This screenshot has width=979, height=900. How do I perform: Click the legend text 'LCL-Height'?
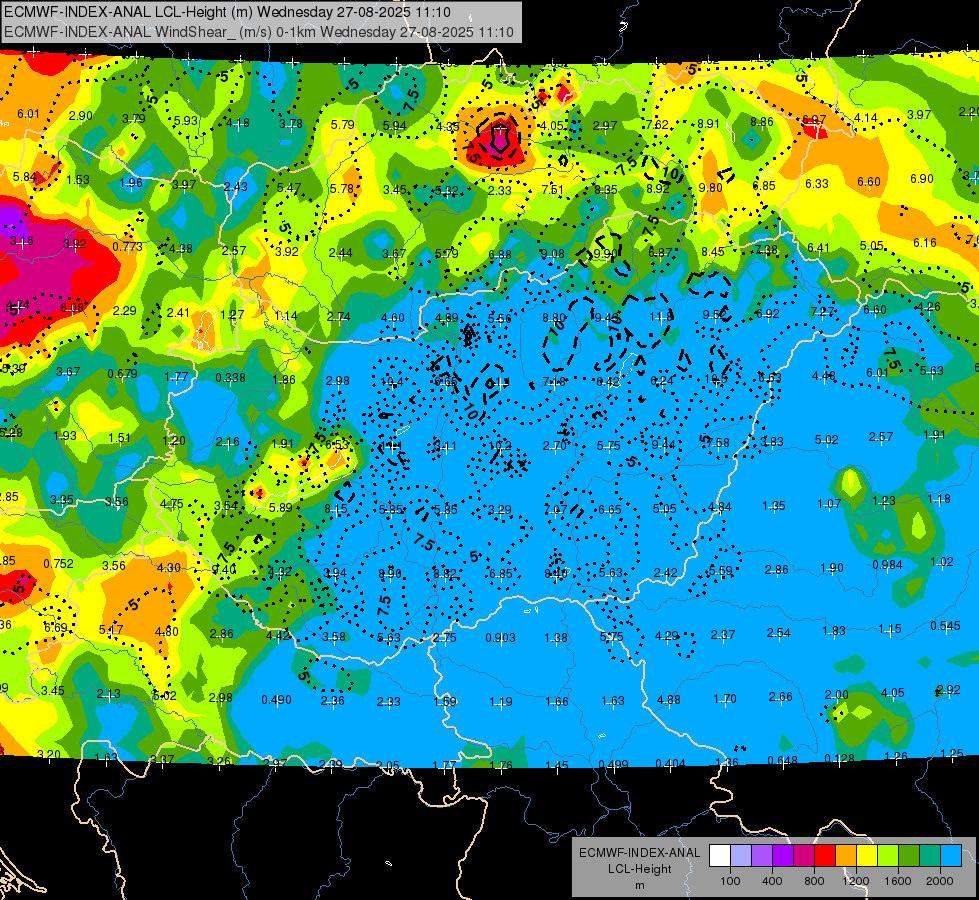[640, 869]
